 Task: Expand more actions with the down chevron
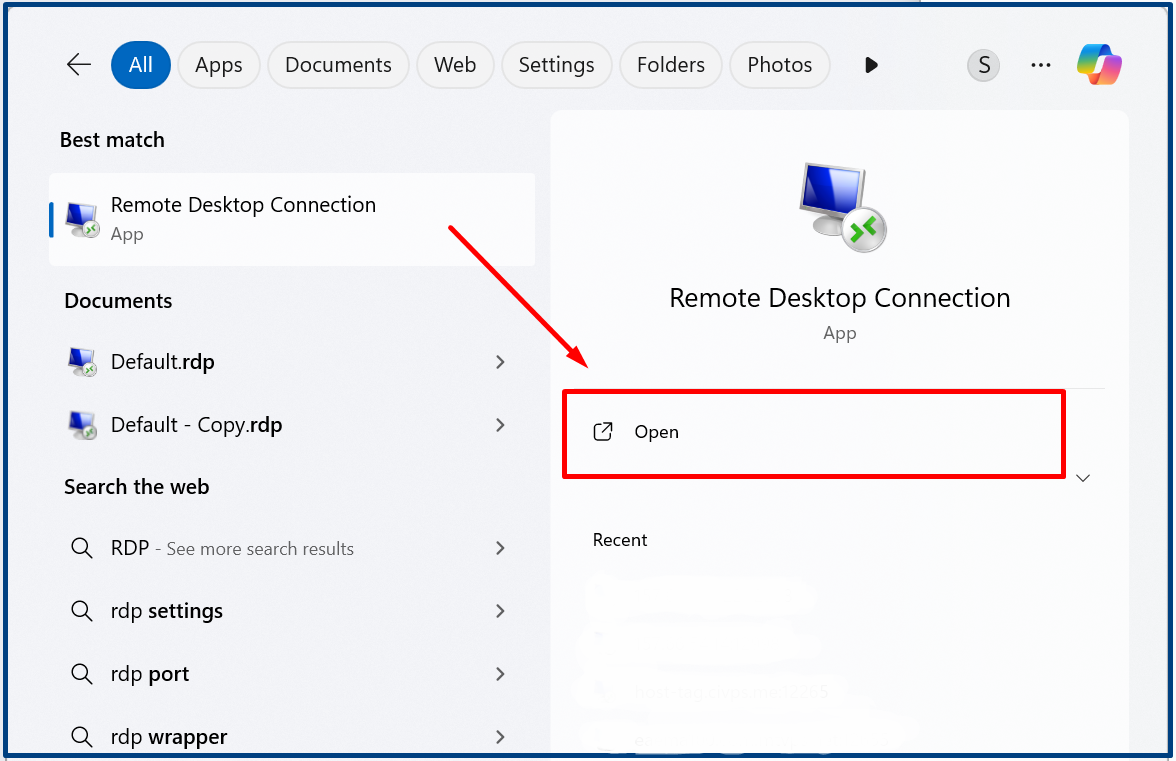pos(1083,478)
